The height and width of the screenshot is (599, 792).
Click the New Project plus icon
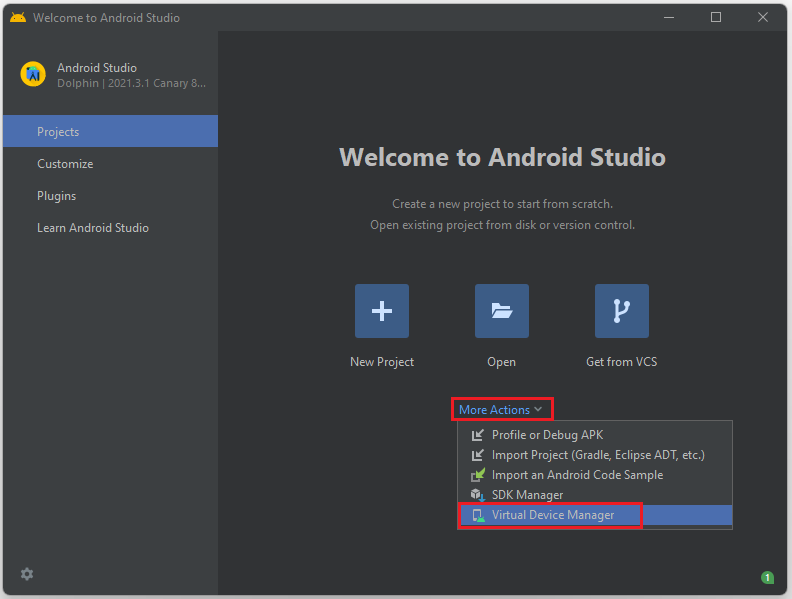pyautogui.click(x=382, y=311)
